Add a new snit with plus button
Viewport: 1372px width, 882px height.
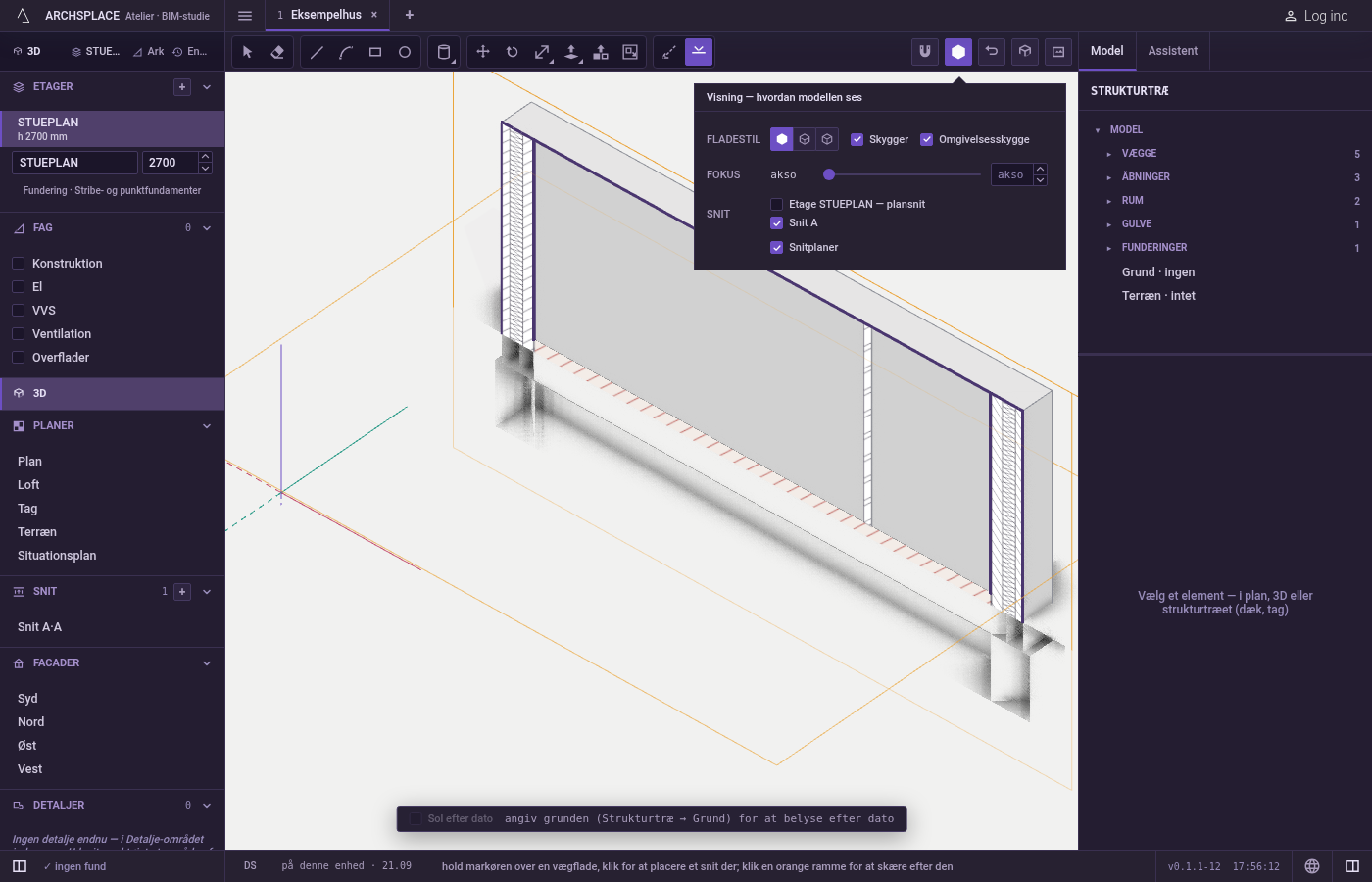tap(182, 592)
